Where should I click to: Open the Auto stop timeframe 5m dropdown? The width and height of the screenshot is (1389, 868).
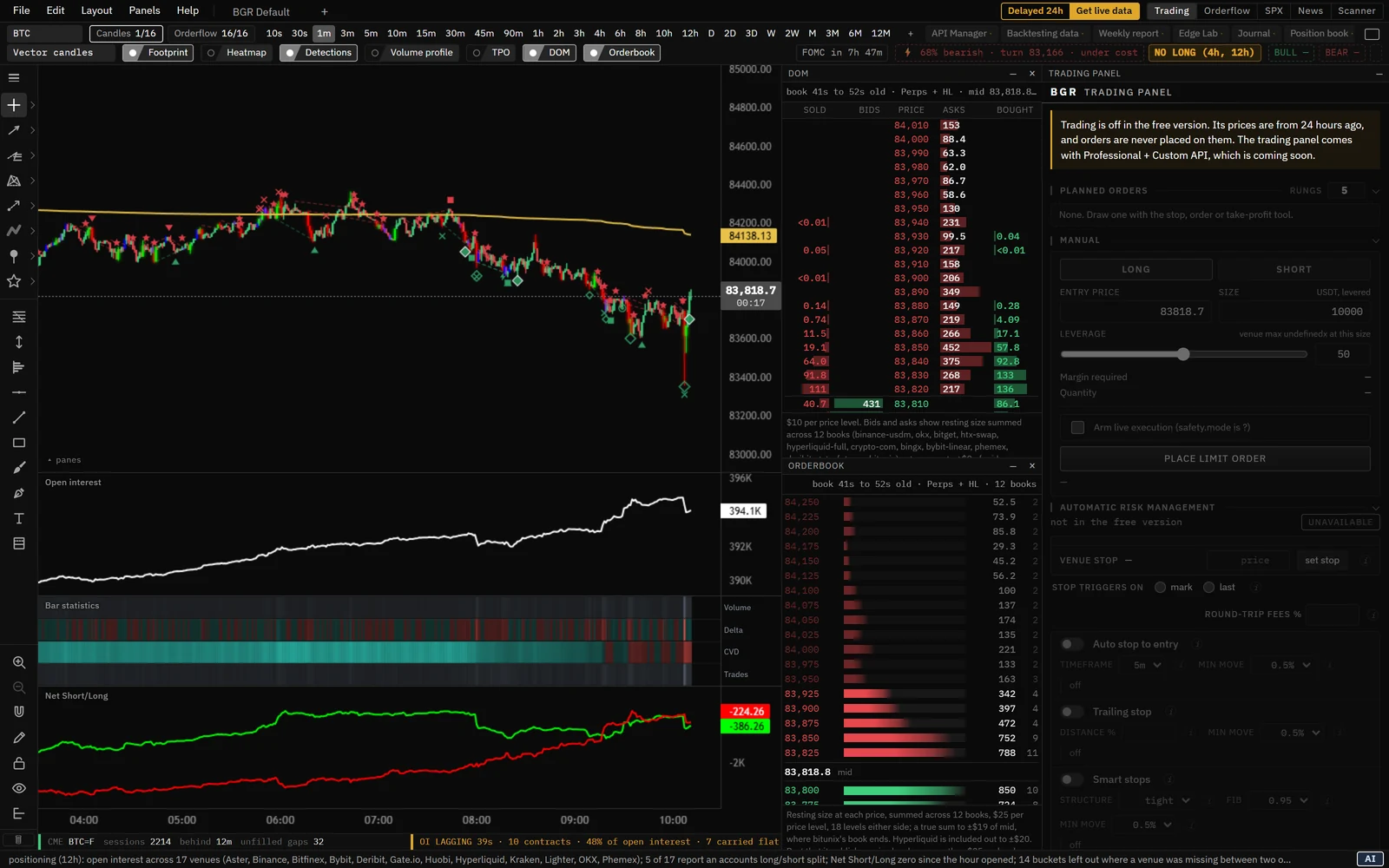click(x=1147, y=665)
